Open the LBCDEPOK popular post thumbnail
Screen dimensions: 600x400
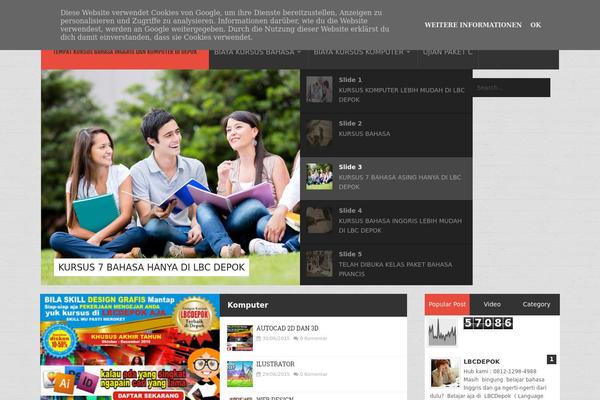coord(445,373)
